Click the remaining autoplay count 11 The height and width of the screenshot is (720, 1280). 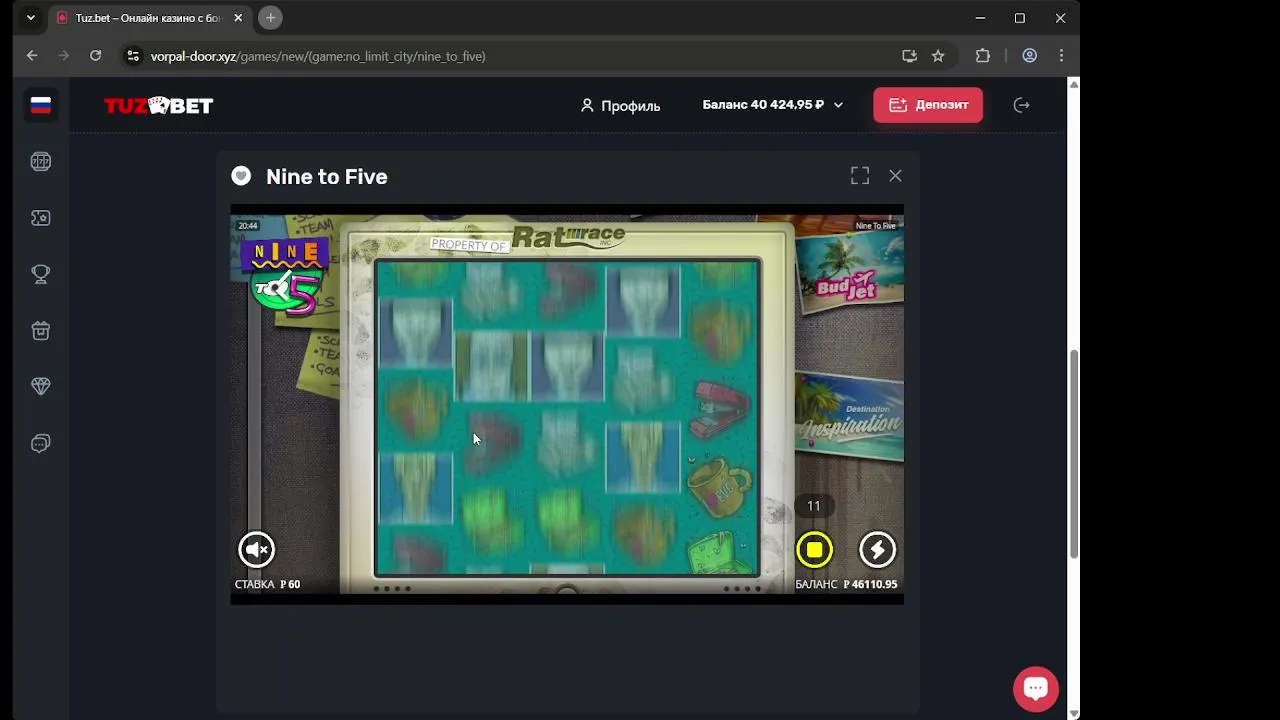point(814,506)
